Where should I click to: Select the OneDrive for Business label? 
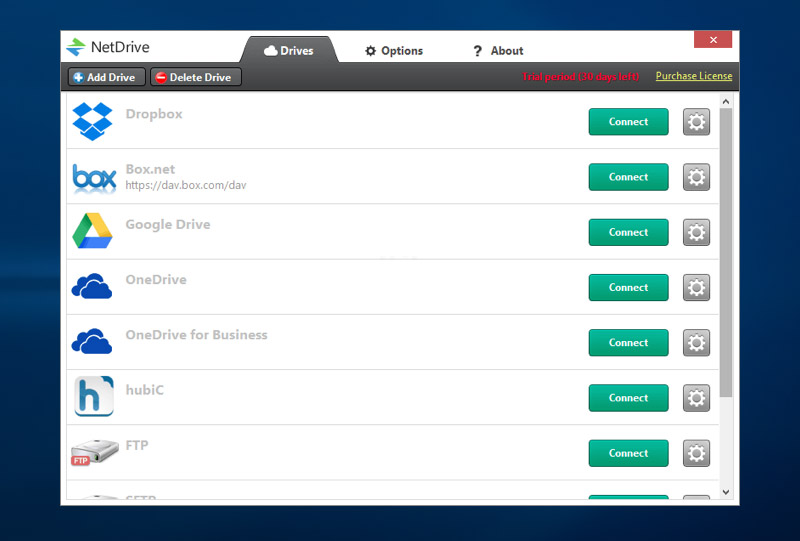196,335
